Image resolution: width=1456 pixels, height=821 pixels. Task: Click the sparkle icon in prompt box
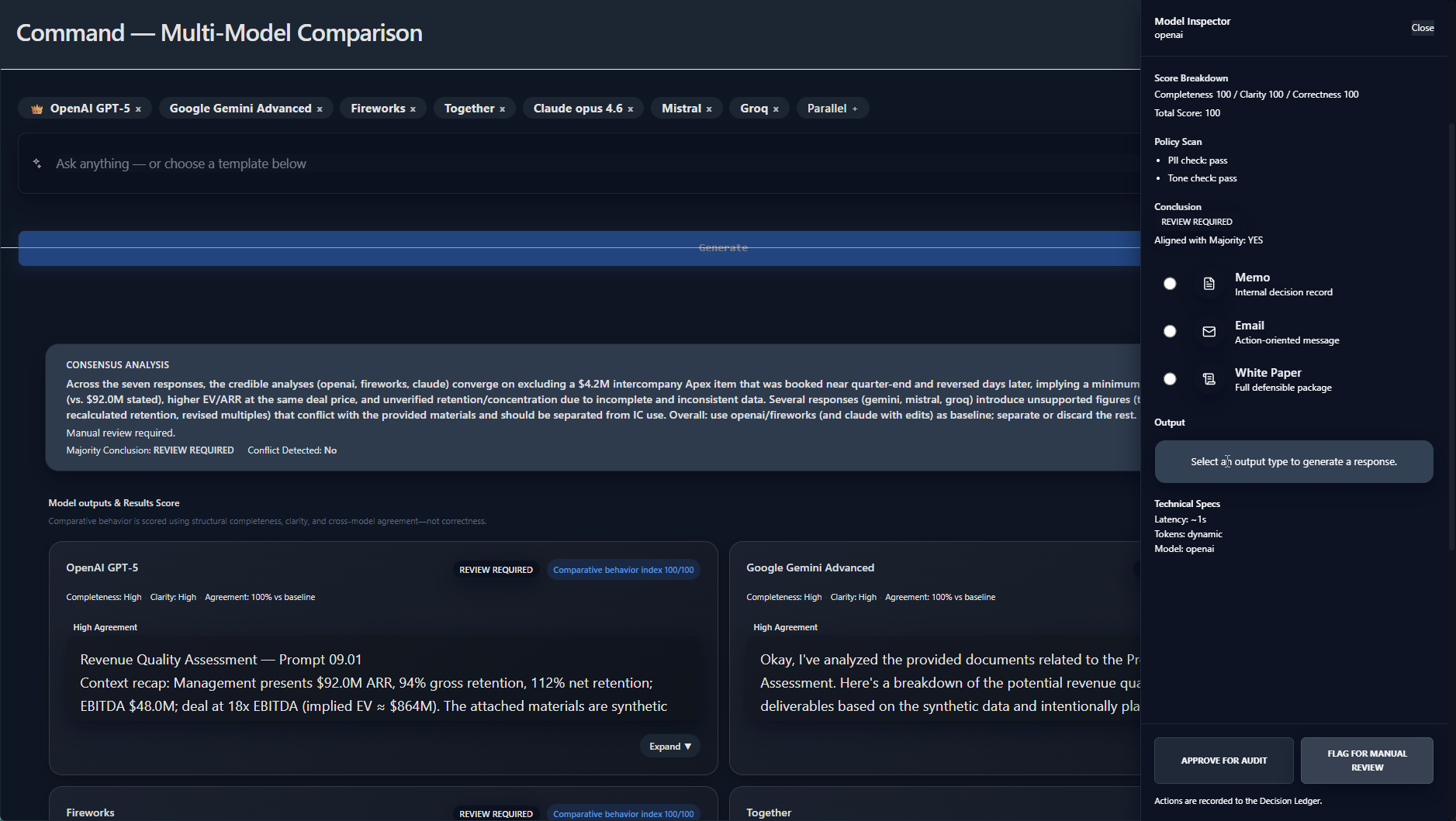tap(37, 164)
